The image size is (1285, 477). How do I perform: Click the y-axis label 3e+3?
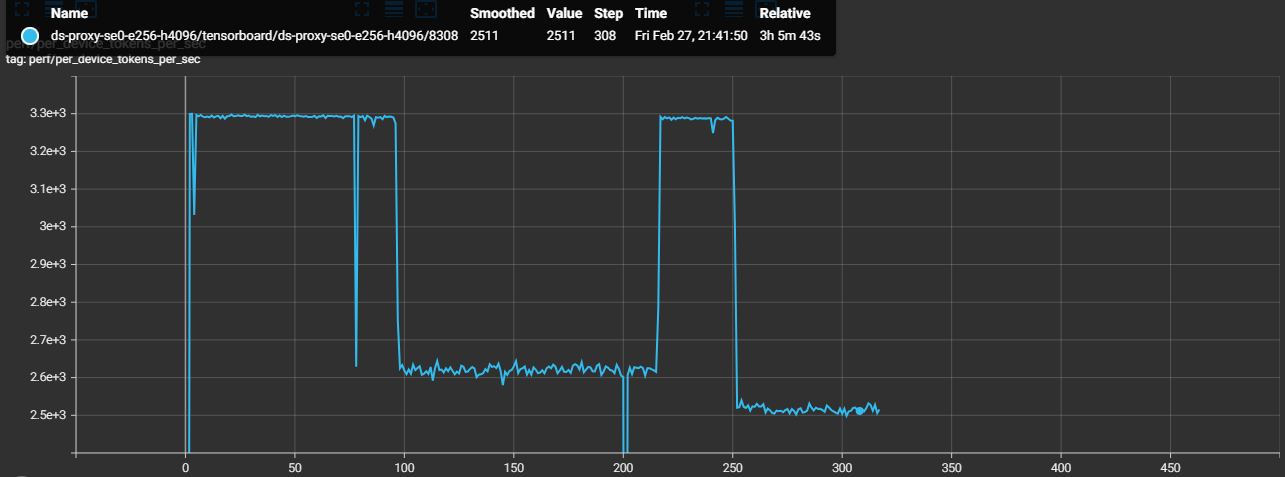click(x=53, y=226)
